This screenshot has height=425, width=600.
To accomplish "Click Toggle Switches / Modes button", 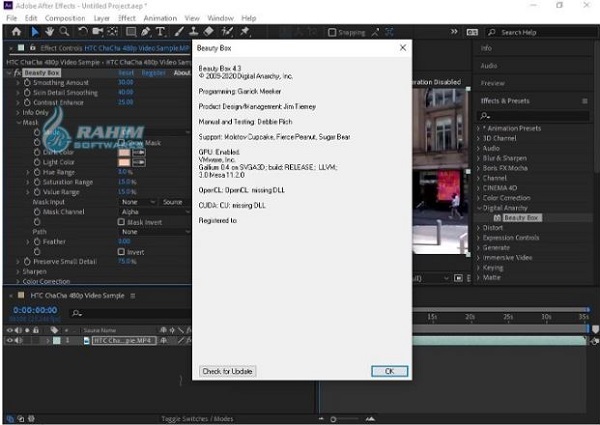I will click(x=197, y=419).
